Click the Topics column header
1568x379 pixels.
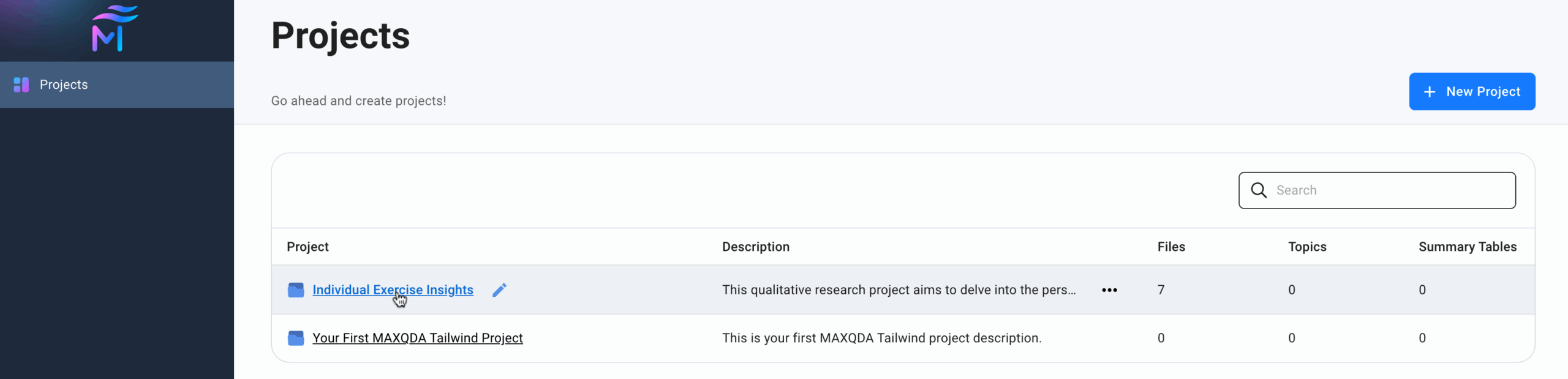(1307, 247)
